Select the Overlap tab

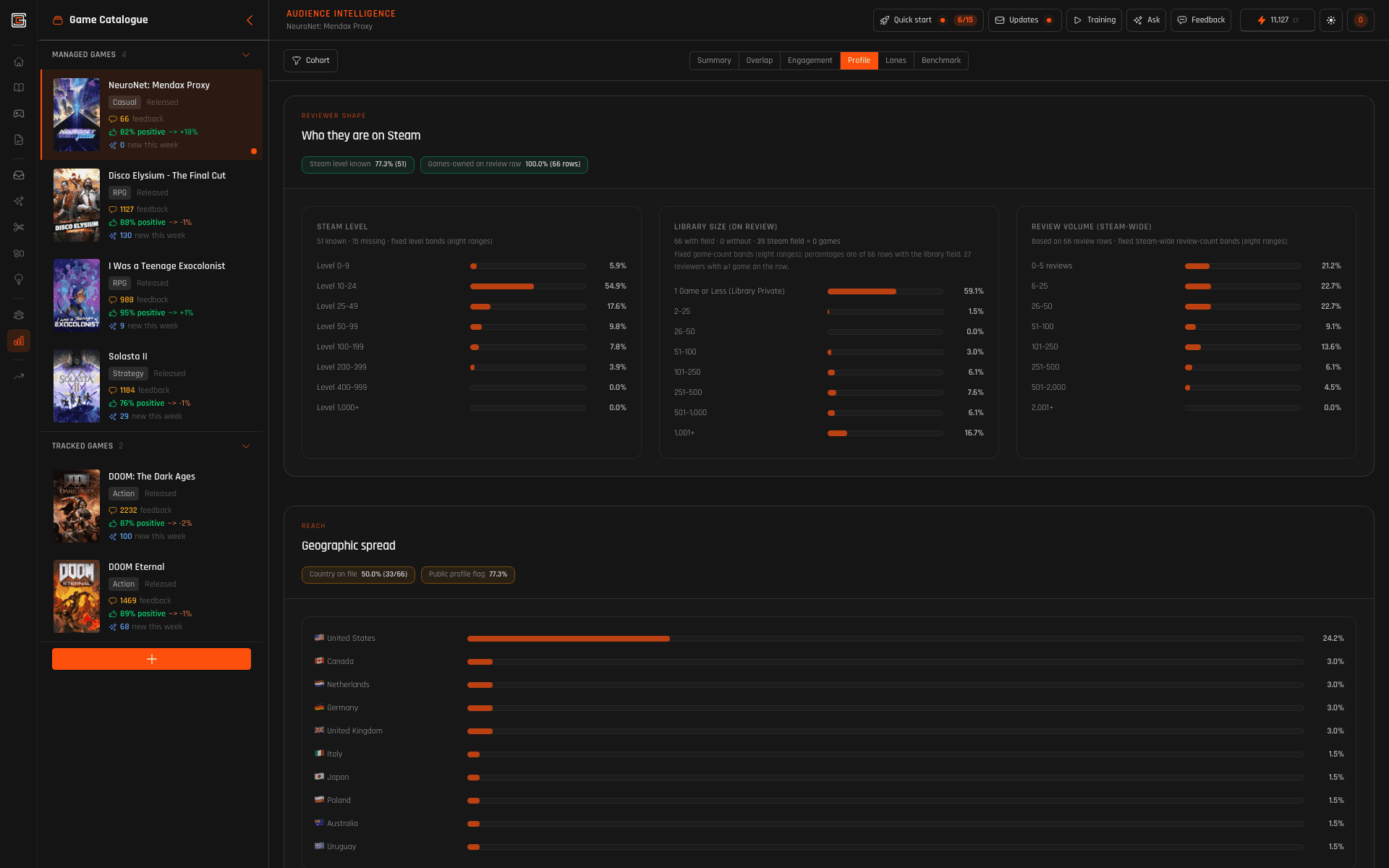(759, 61)
